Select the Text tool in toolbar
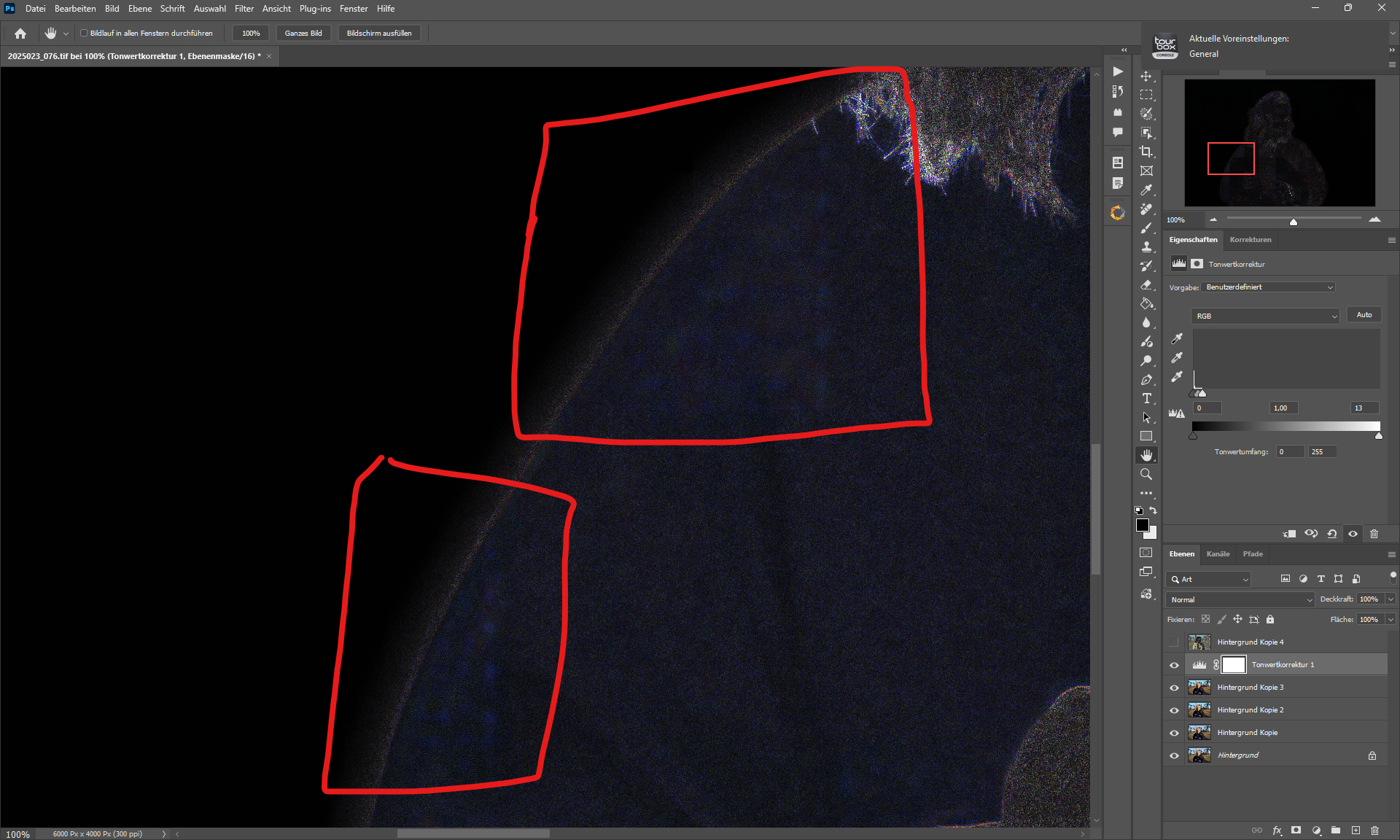This screenshot has width=1400, height=840. (1146, 398)
